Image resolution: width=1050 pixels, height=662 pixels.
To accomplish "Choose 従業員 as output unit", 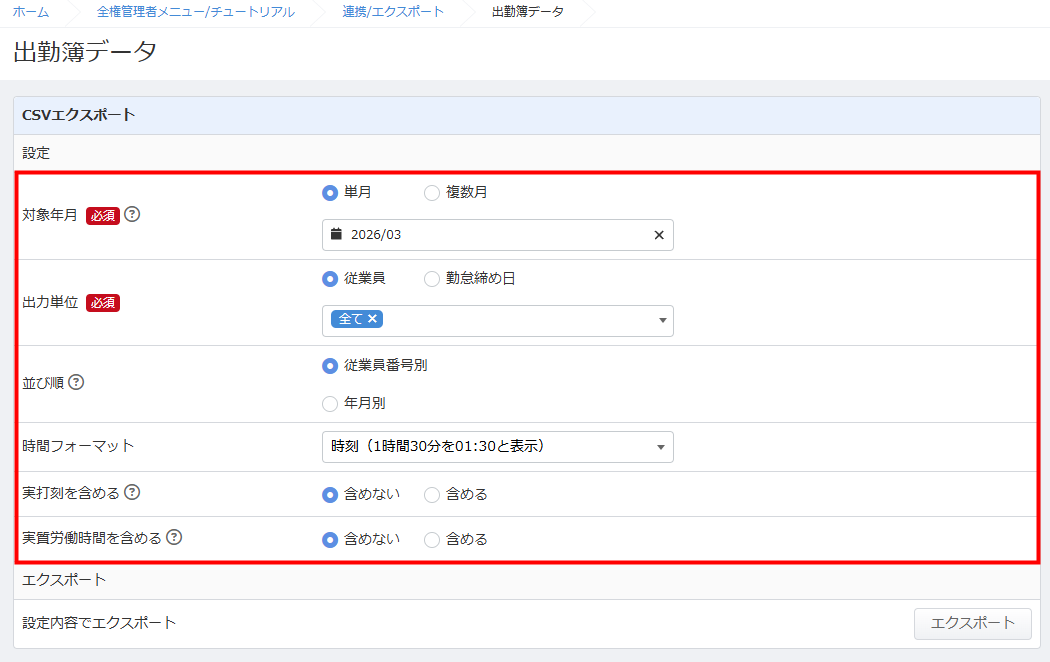I will pyautogui.click(x=329, y=278).
